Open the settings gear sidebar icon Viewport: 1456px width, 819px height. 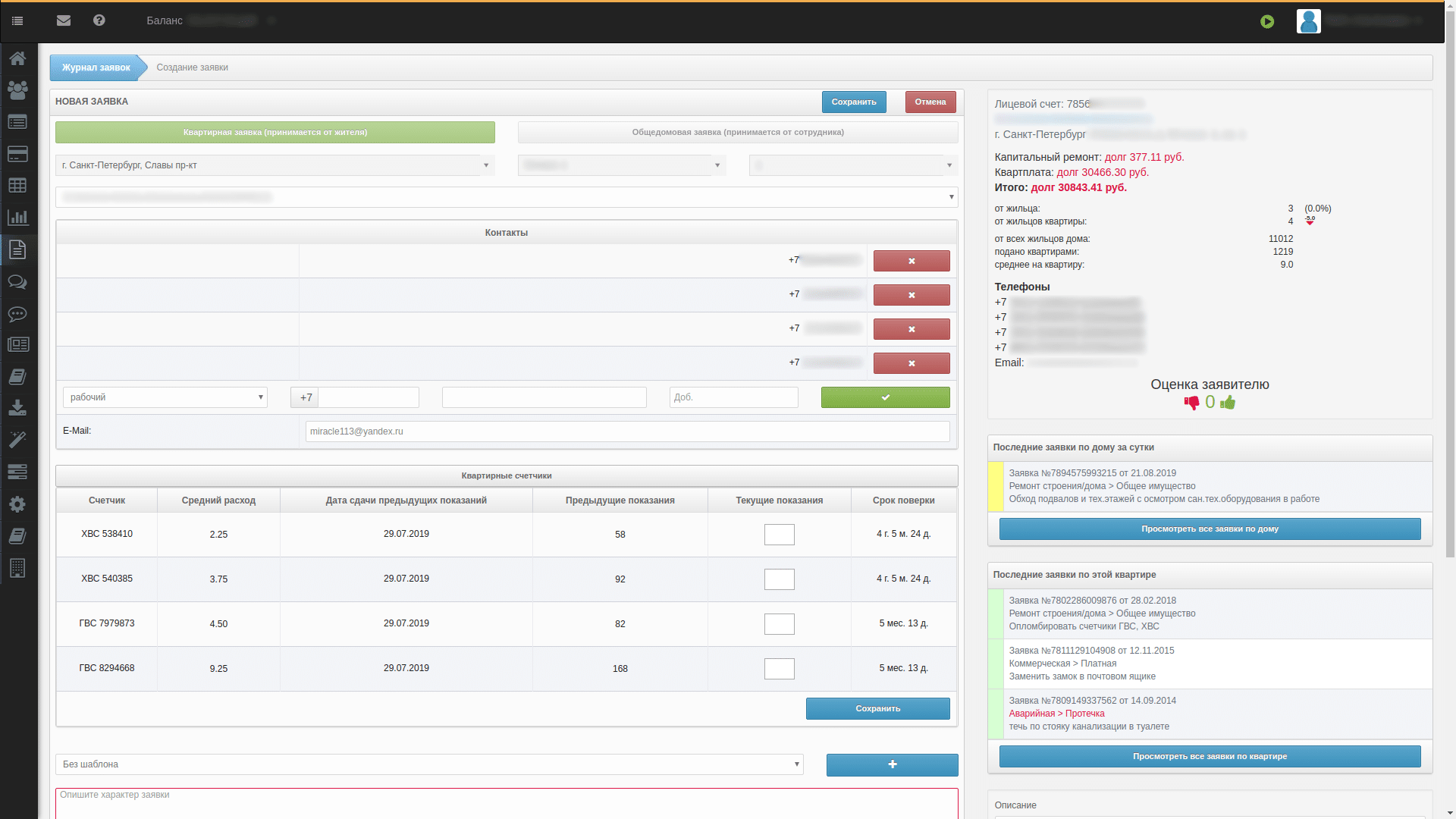17,504
